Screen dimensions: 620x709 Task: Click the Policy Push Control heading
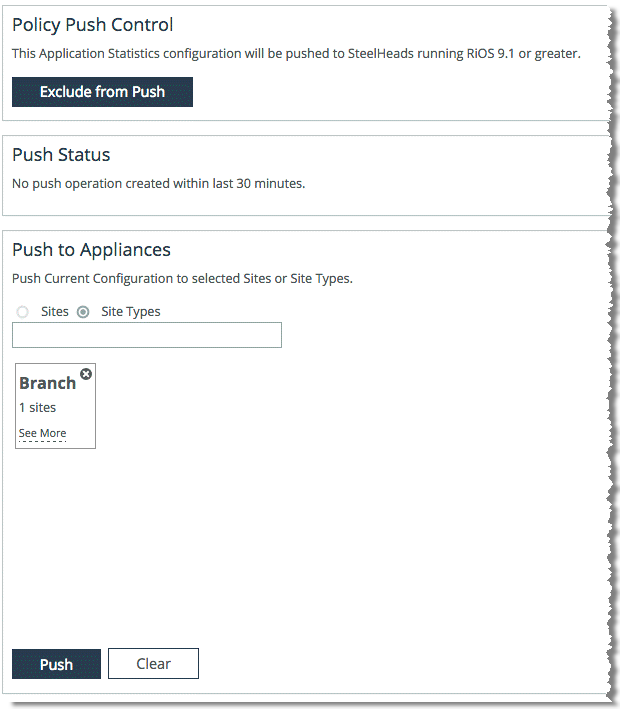(93, 25)
